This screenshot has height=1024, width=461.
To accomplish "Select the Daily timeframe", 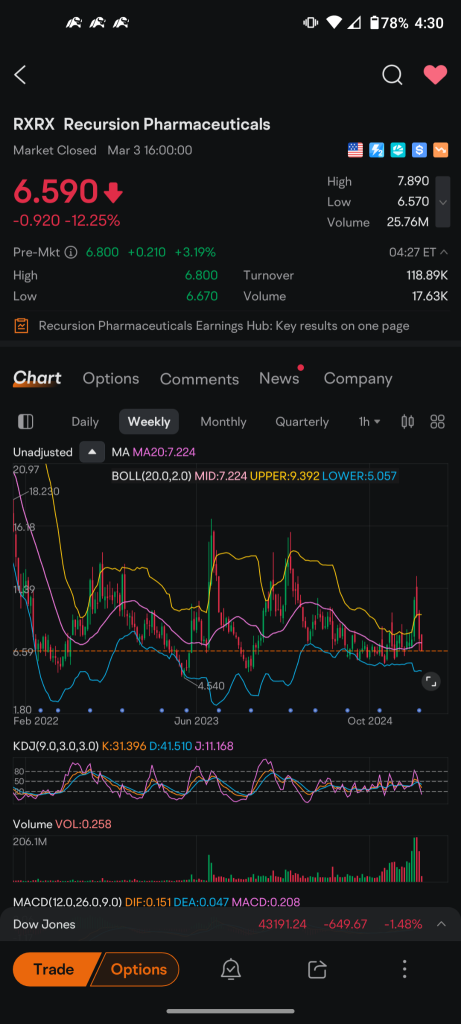I will tap(85, 422).
